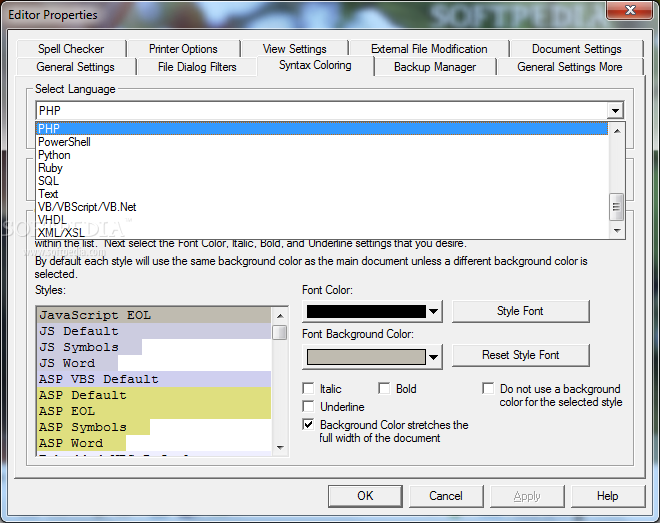Select the ASP Symbols style

pyautogui.click(x=154, y=427)
